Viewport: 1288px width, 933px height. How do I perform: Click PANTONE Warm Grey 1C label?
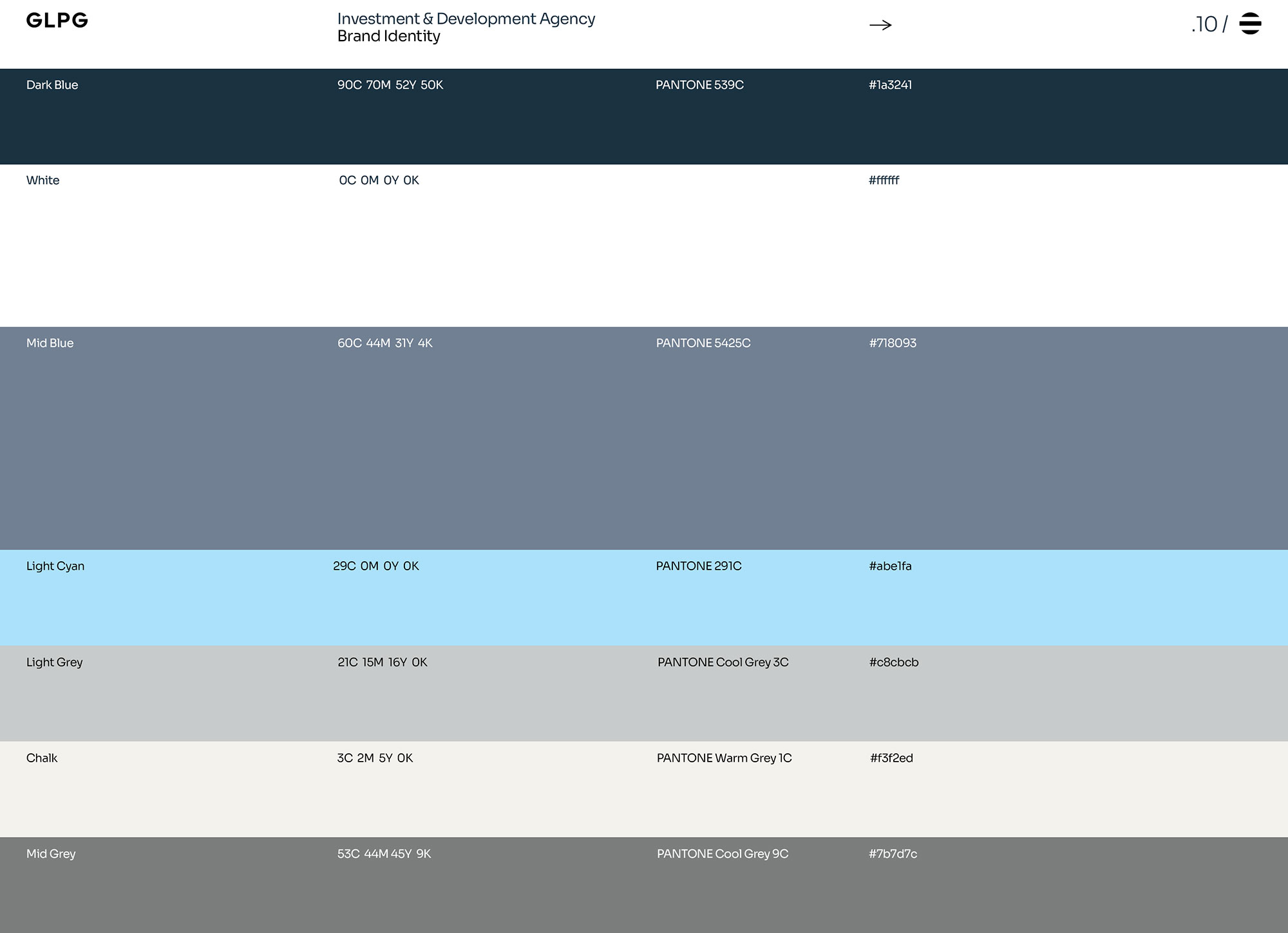(x=724, y=758)
